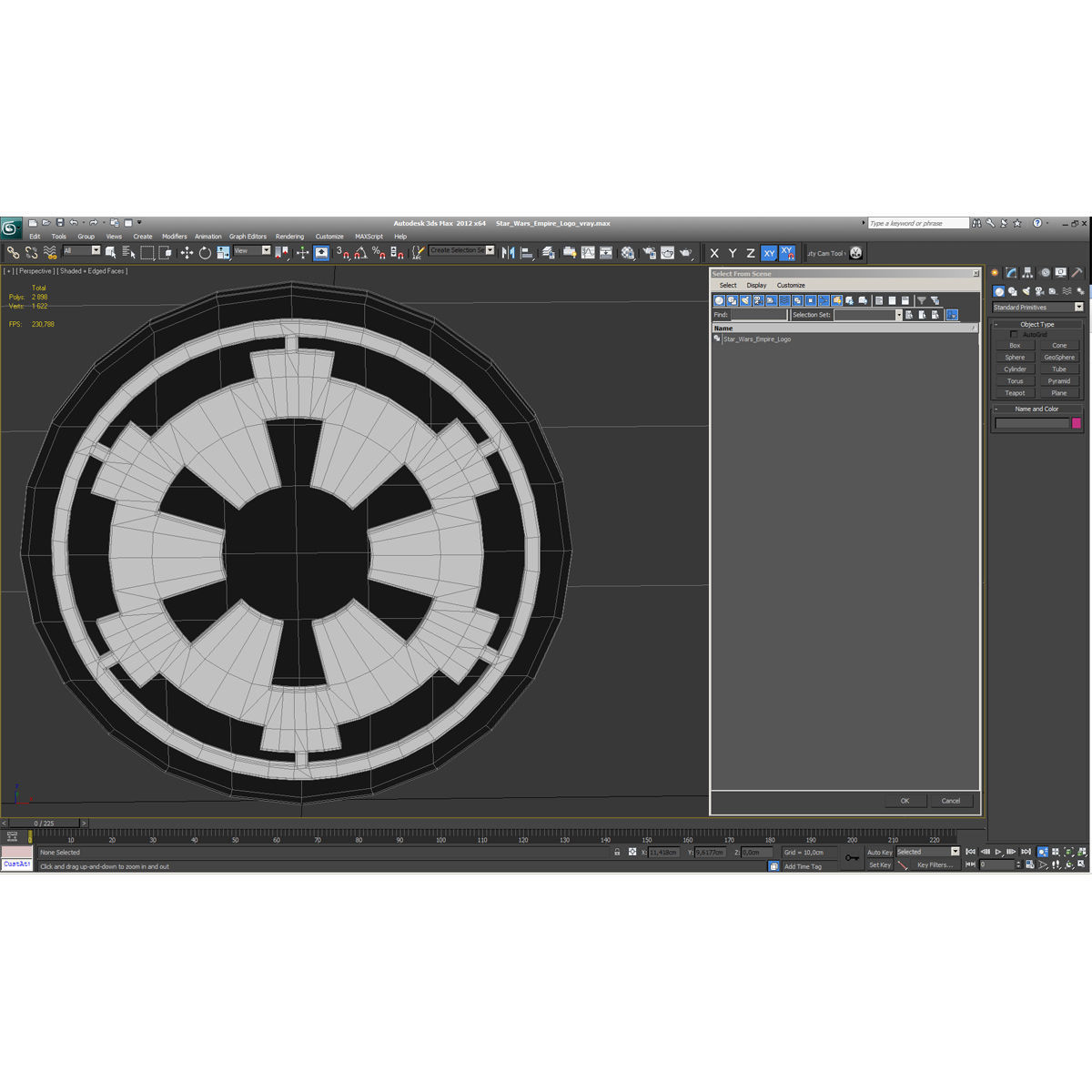The image size is (1092, 1092).
Task: Restrict to Z axis button
Action: [751, 253]
